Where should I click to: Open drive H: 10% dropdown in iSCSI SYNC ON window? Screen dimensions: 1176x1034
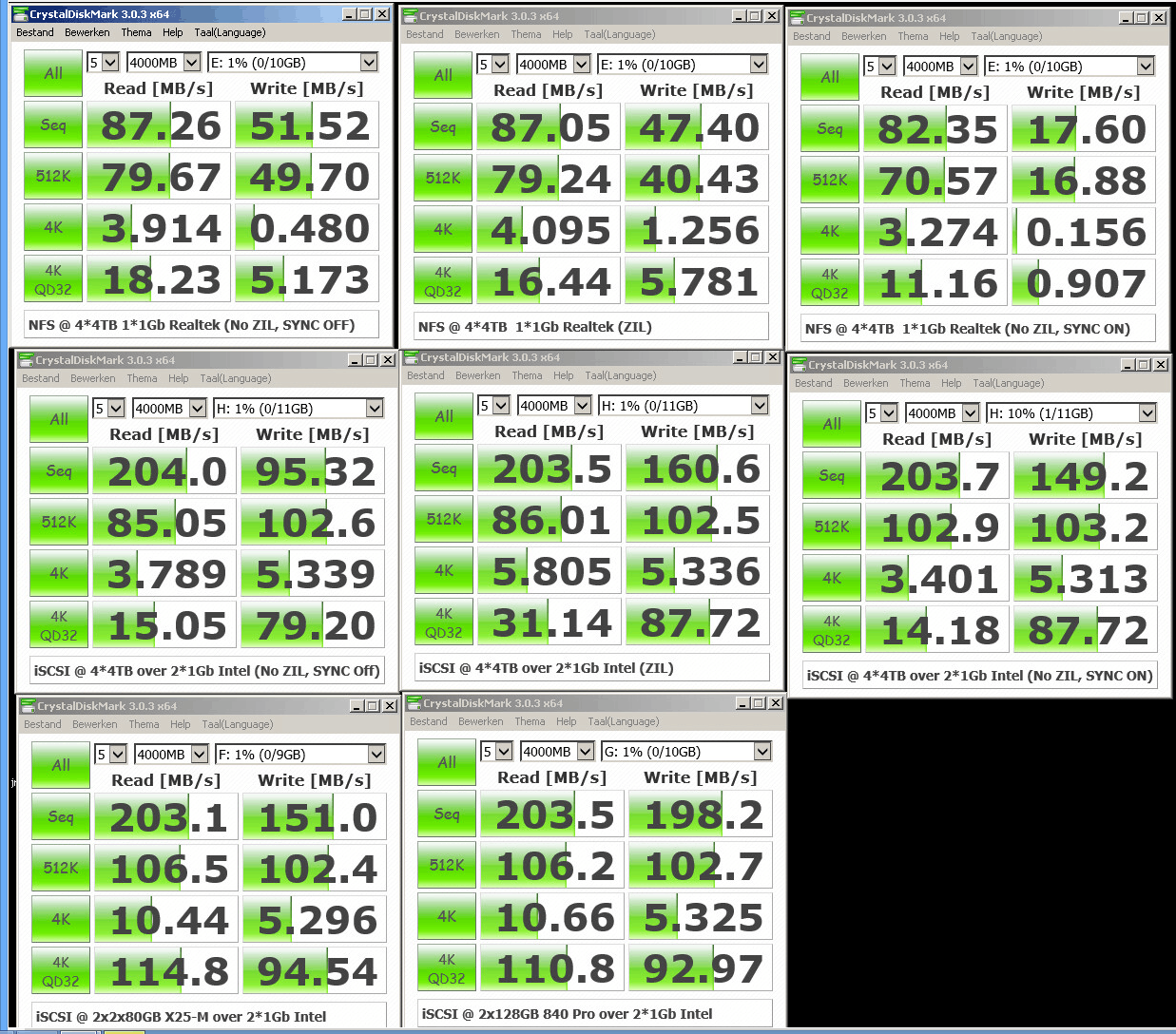point(1071,413)
